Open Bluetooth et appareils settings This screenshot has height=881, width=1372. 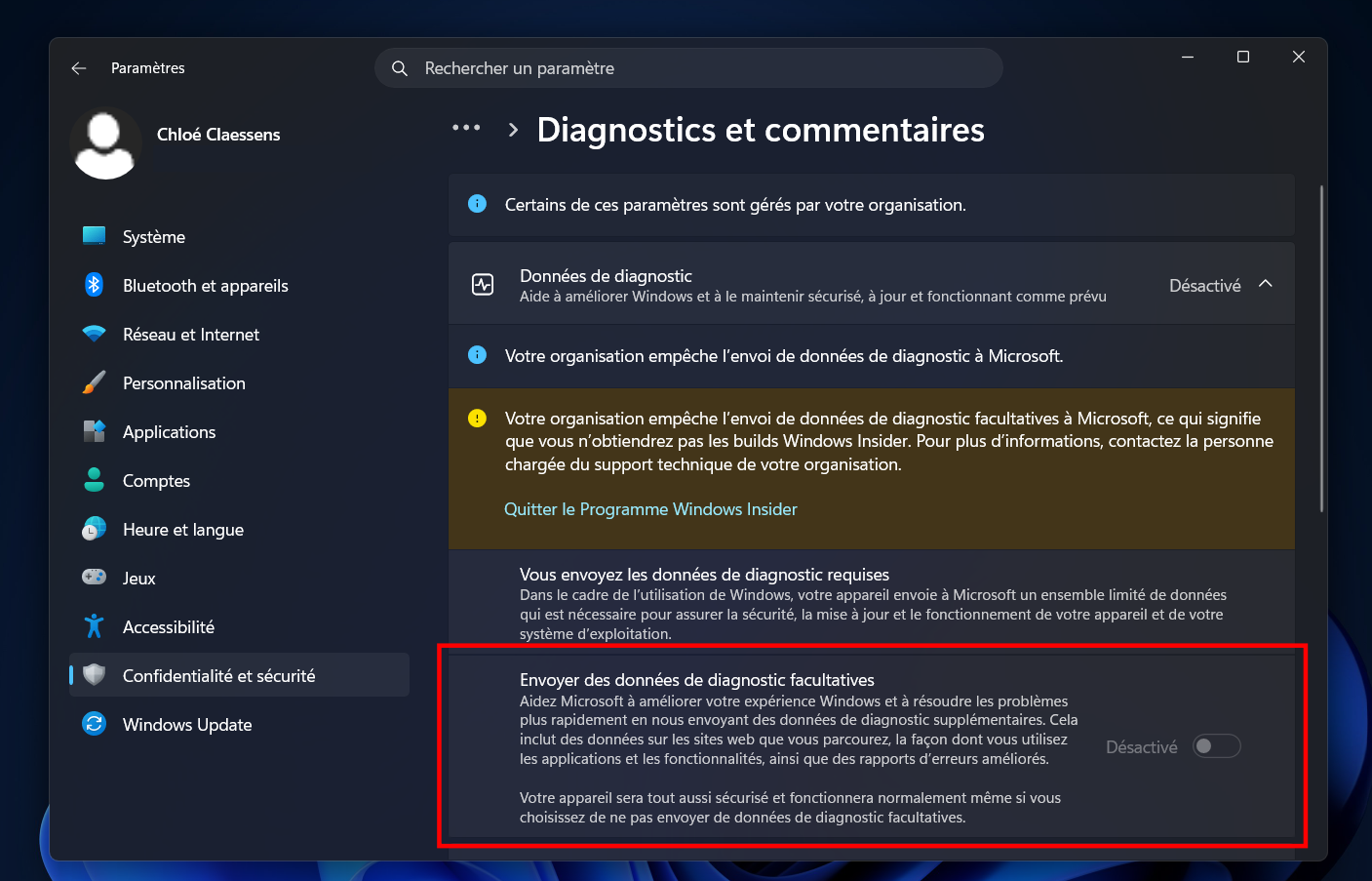click(x=239, y=285)
